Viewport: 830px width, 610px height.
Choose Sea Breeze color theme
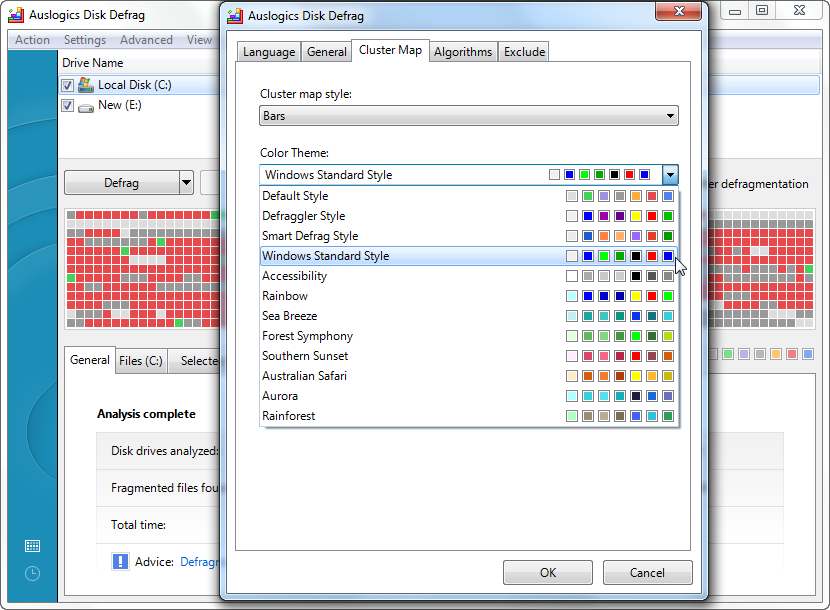[x=468, y=316]
